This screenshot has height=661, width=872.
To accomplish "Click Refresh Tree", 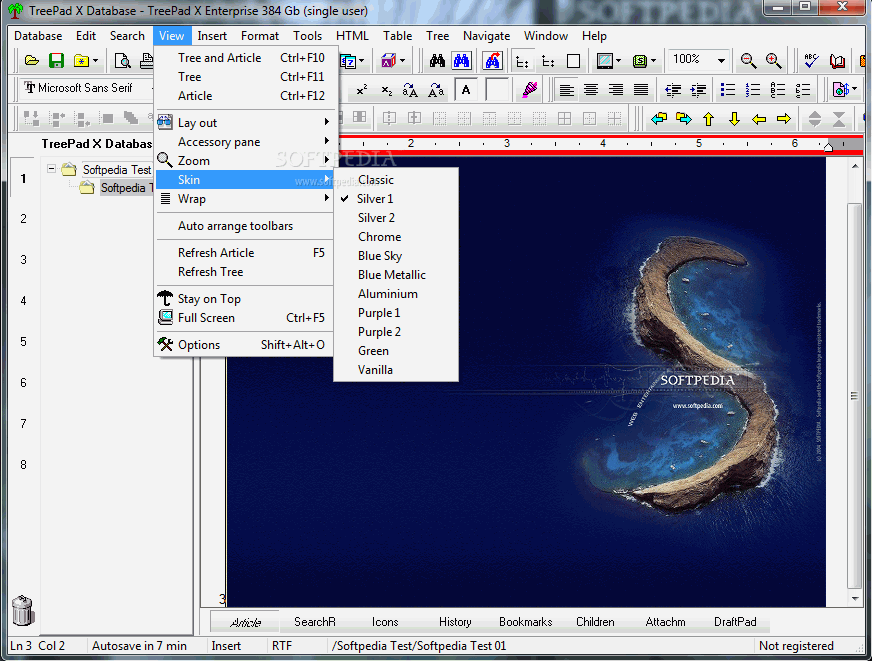I will coord(244,272).
